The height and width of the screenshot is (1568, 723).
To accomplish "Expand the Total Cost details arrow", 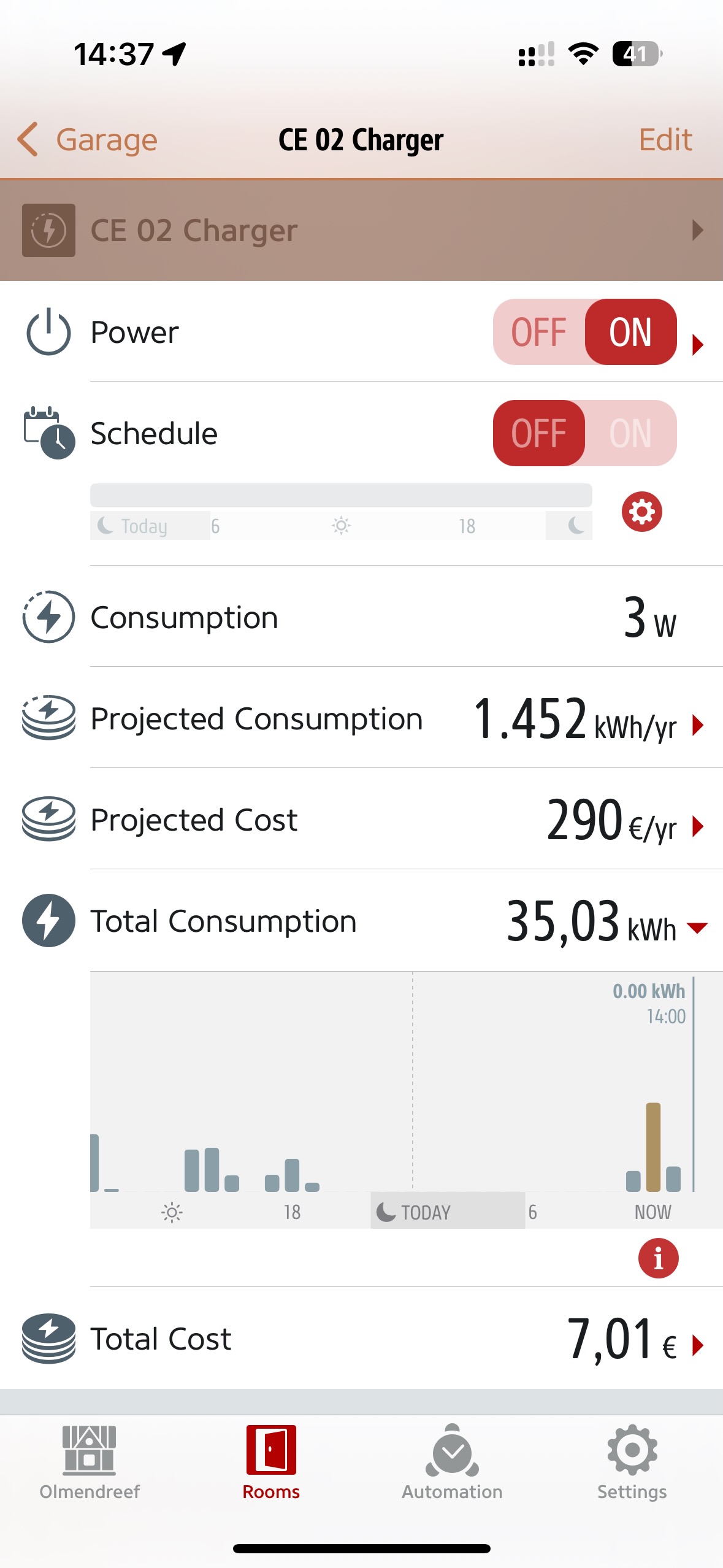I will click(698, 1345).
